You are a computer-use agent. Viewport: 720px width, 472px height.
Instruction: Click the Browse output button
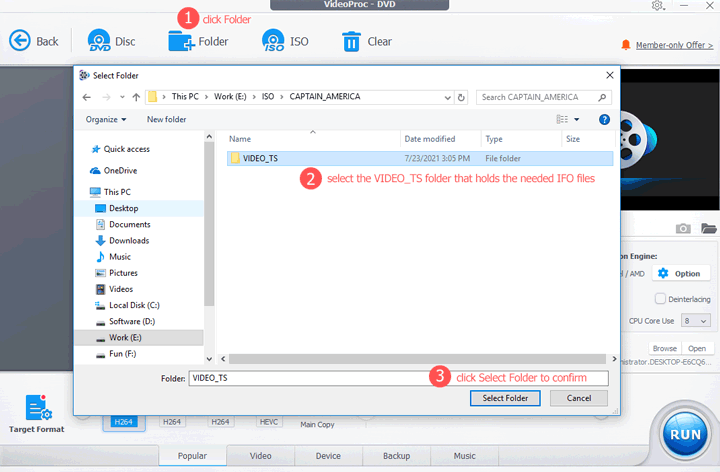tap(664, 348)
